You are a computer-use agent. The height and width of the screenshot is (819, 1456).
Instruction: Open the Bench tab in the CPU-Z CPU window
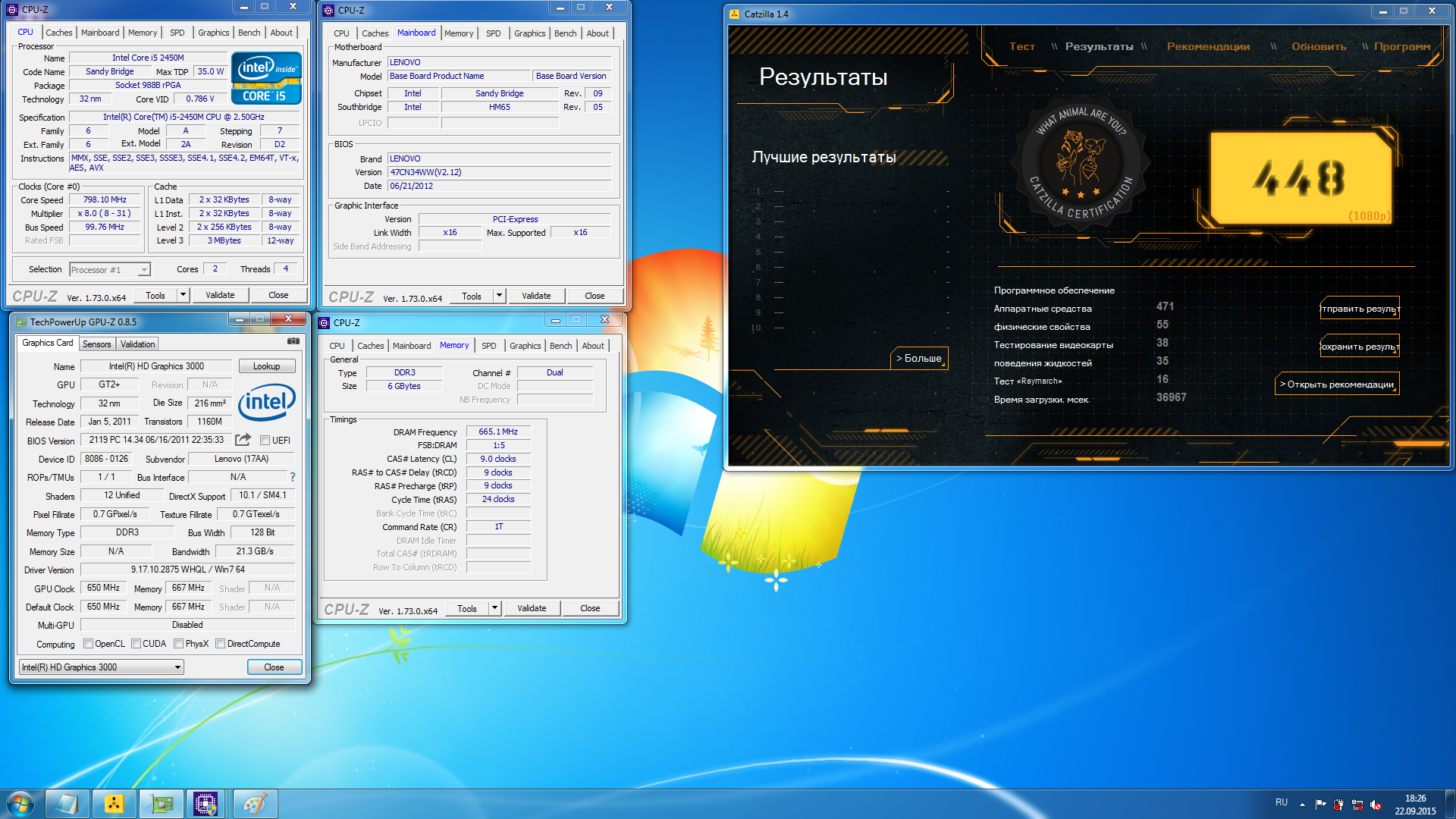(249, 33)
